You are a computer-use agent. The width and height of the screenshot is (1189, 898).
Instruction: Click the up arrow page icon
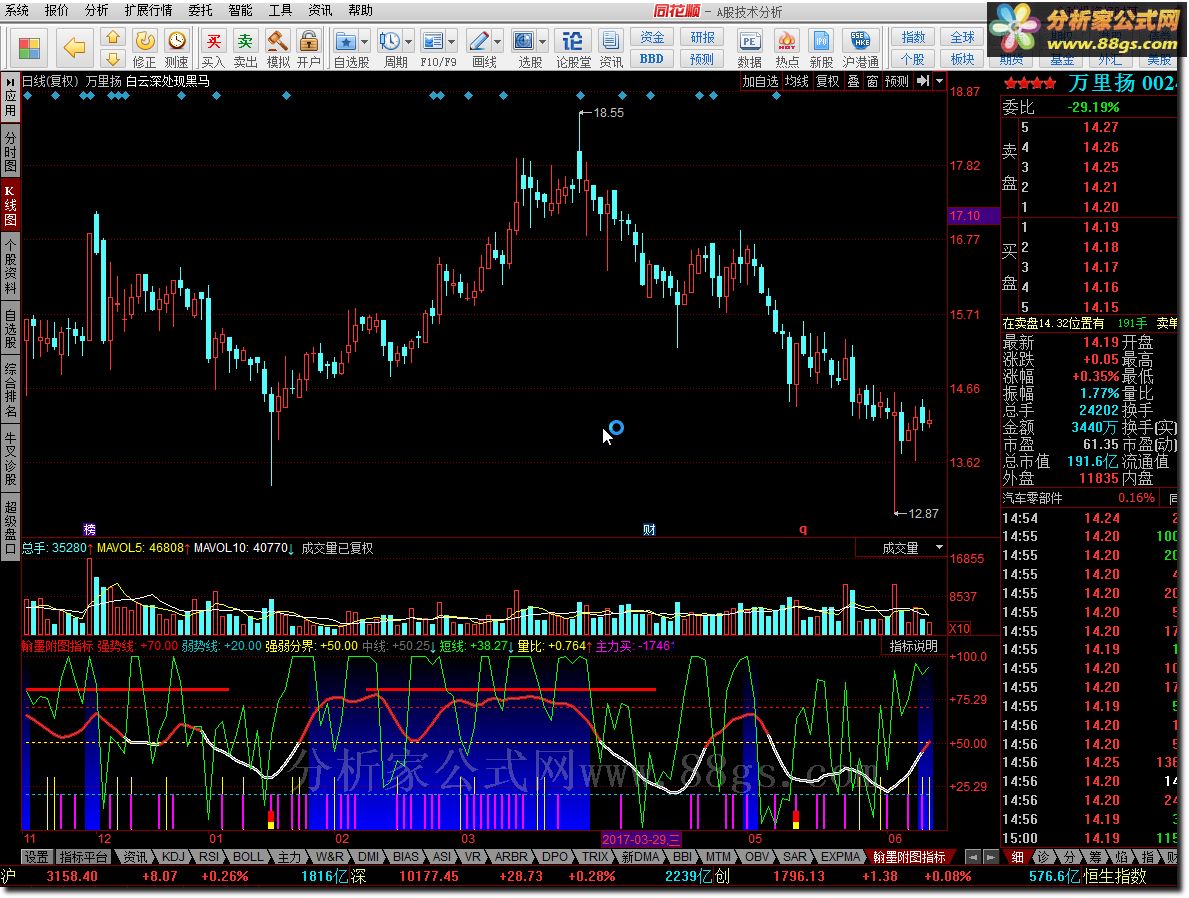click(112, 37)
